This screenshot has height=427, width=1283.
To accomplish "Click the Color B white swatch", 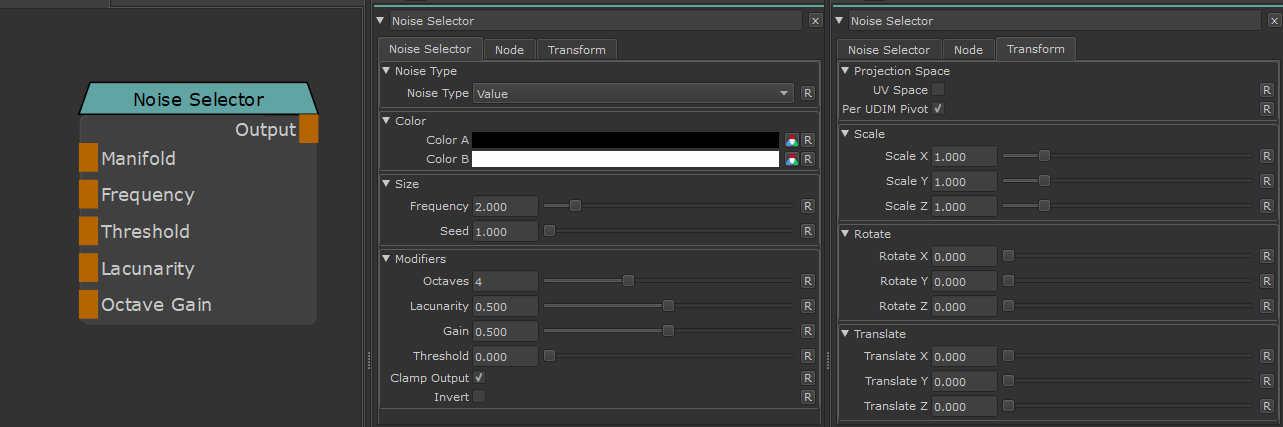I will tap(625, 159).
